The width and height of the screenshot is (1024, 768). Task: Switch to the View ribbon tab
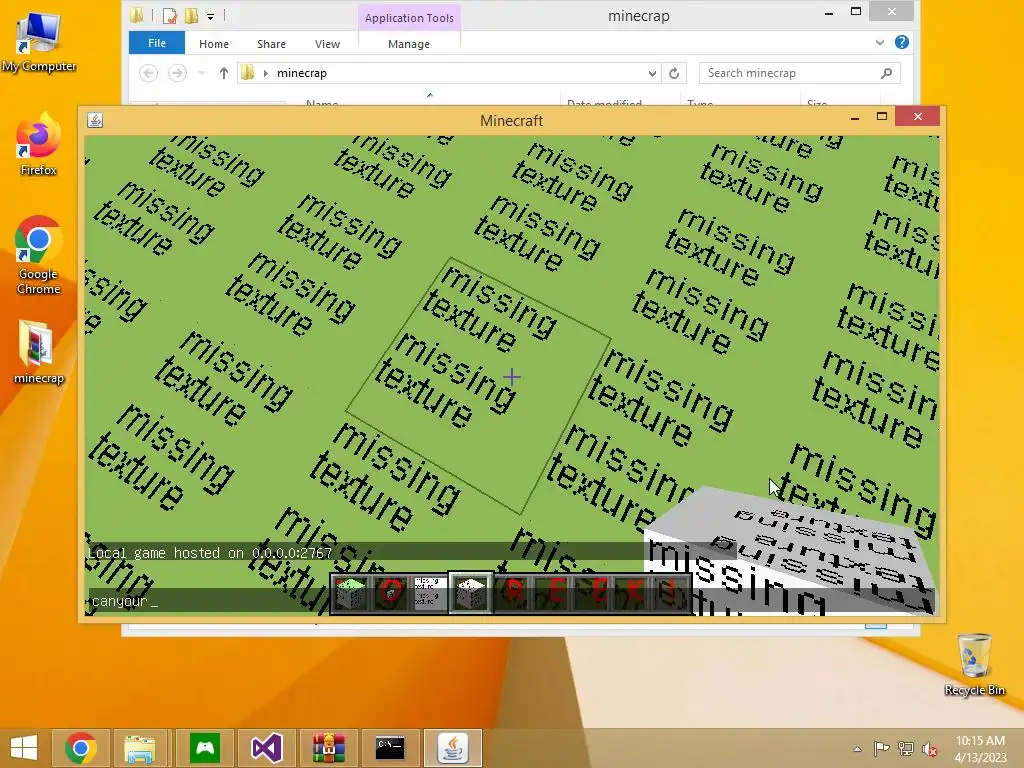coord(327,44)
